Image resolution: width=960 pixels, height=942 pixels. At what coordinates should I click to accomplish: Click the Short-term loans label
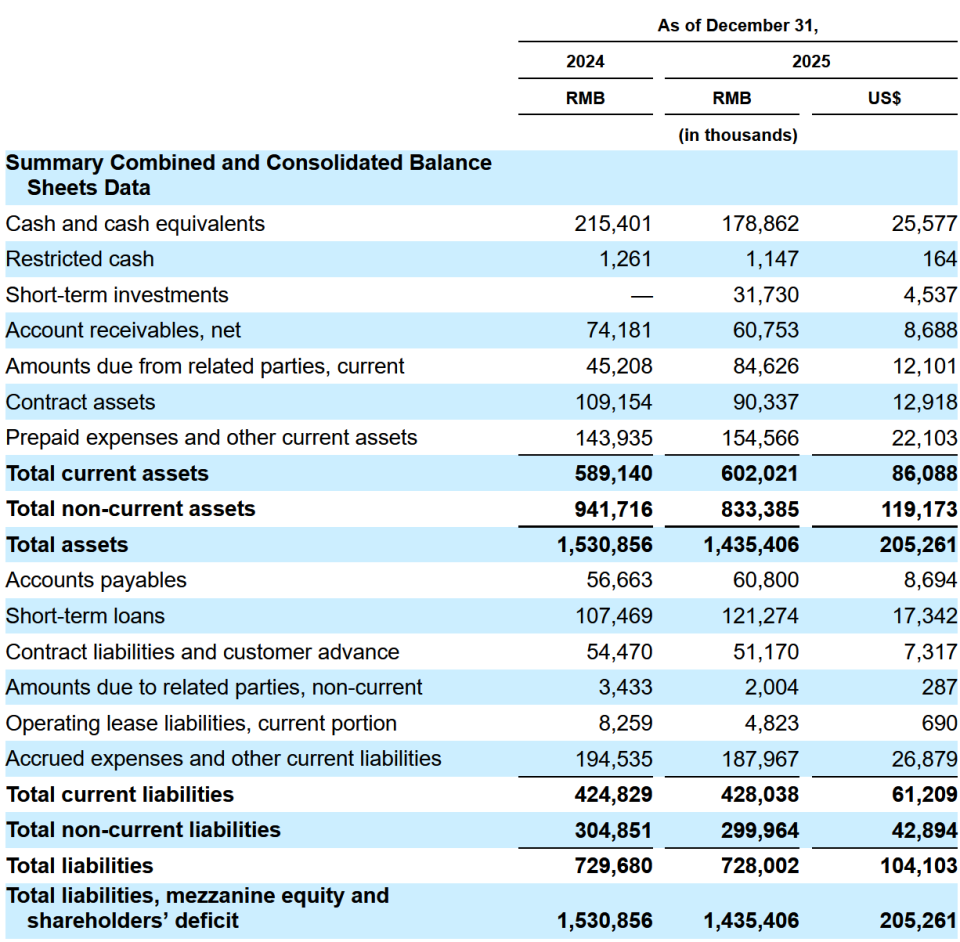click(85, 616)
